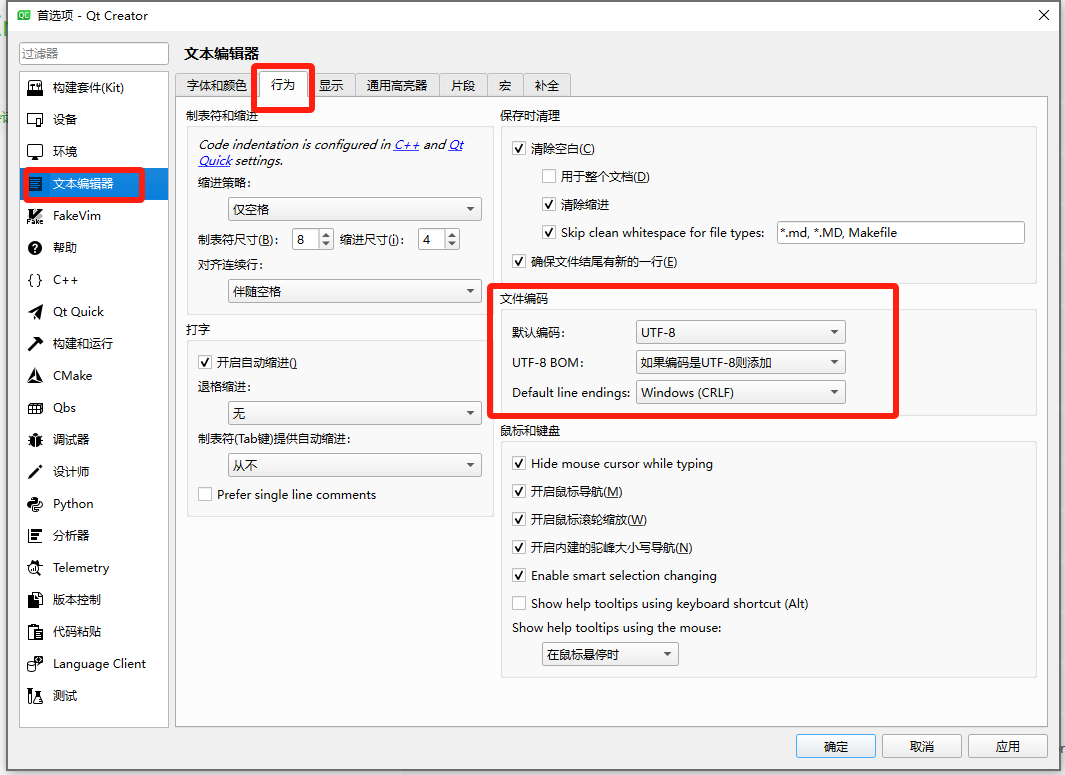Follow the Qt Quick settings link
Viewport: 1065px width, 775px height.
click(331, 153)
